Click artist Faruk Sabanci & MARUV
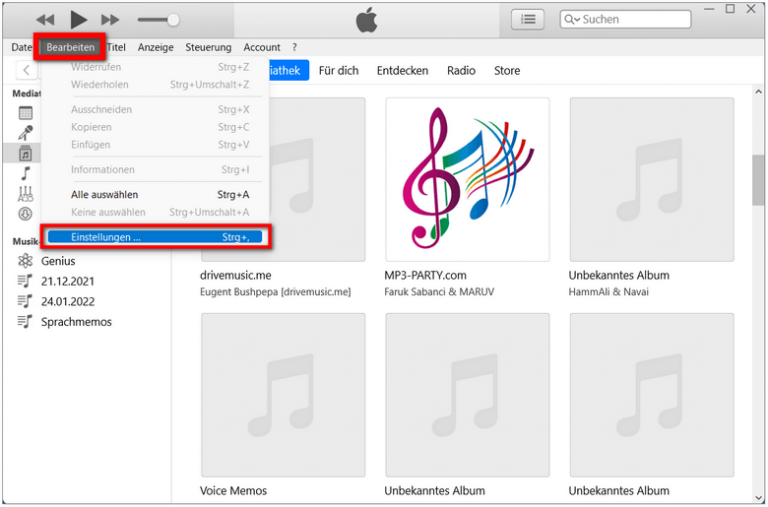Screen dimensions: 768x507 tap(439, 292)
